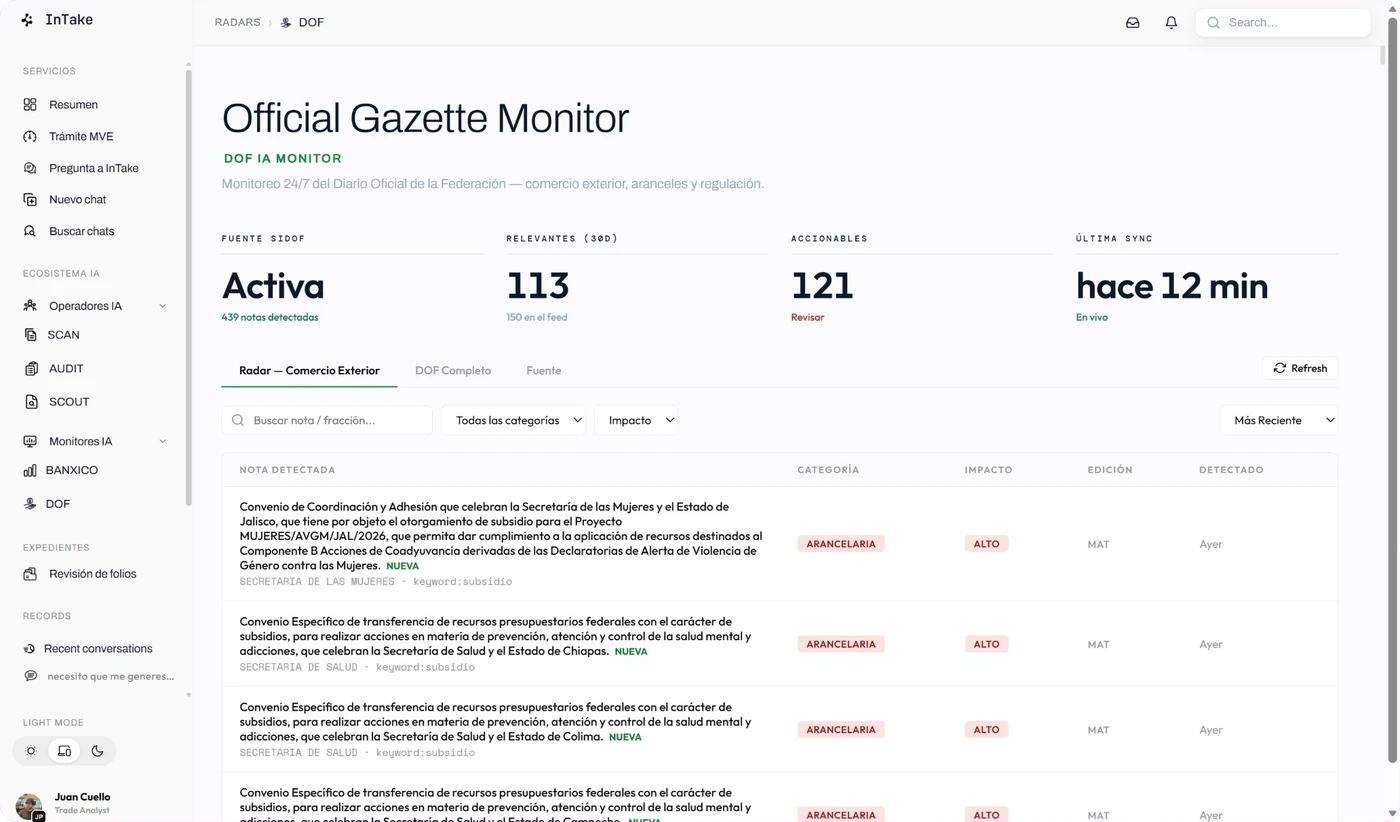The width and height of the screenshot is (1400, 822).
Task: Click the speech bubble icon beside necesito que me generes
Action: [x=31, y=676]
